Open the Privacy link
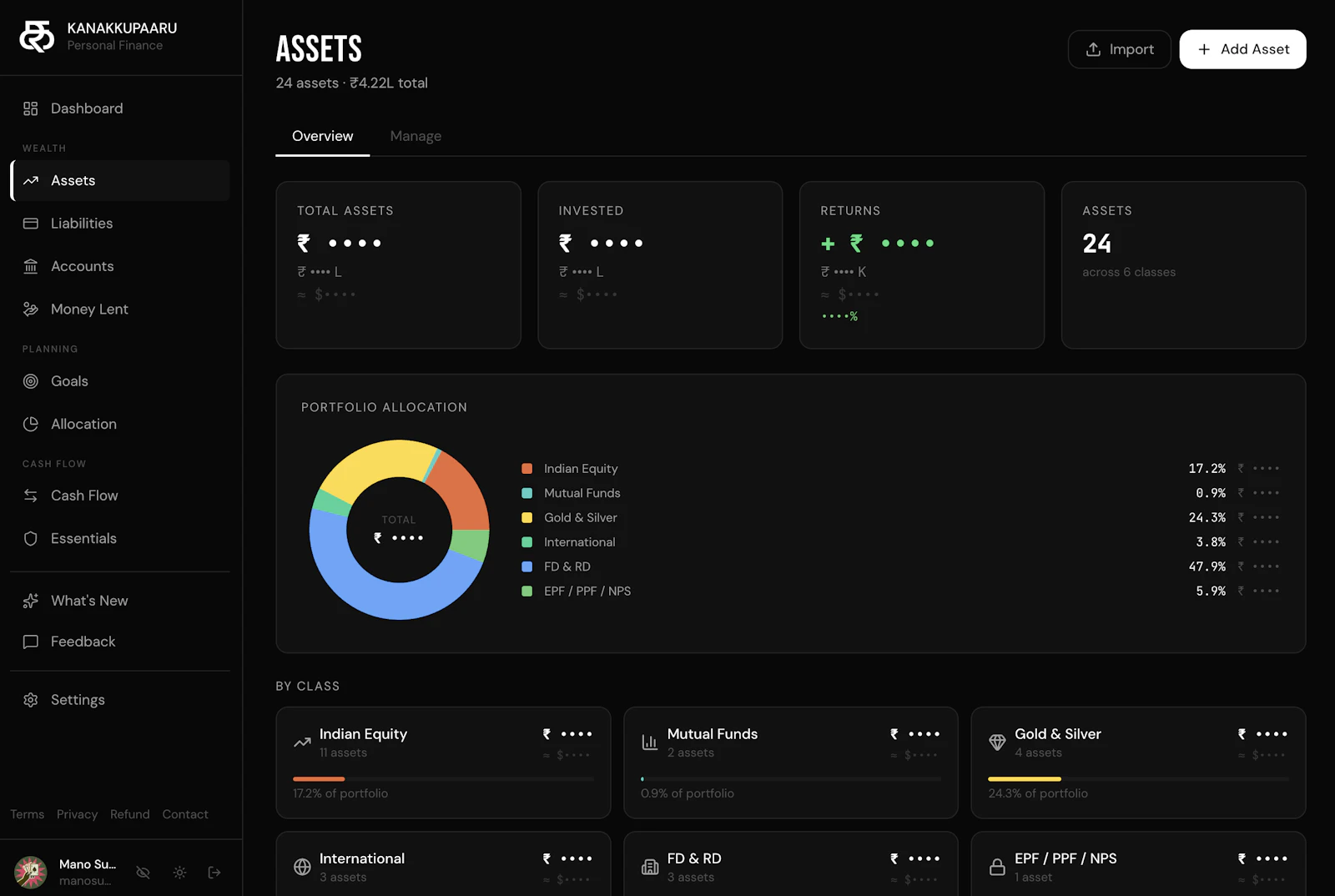 click(78, 814)
